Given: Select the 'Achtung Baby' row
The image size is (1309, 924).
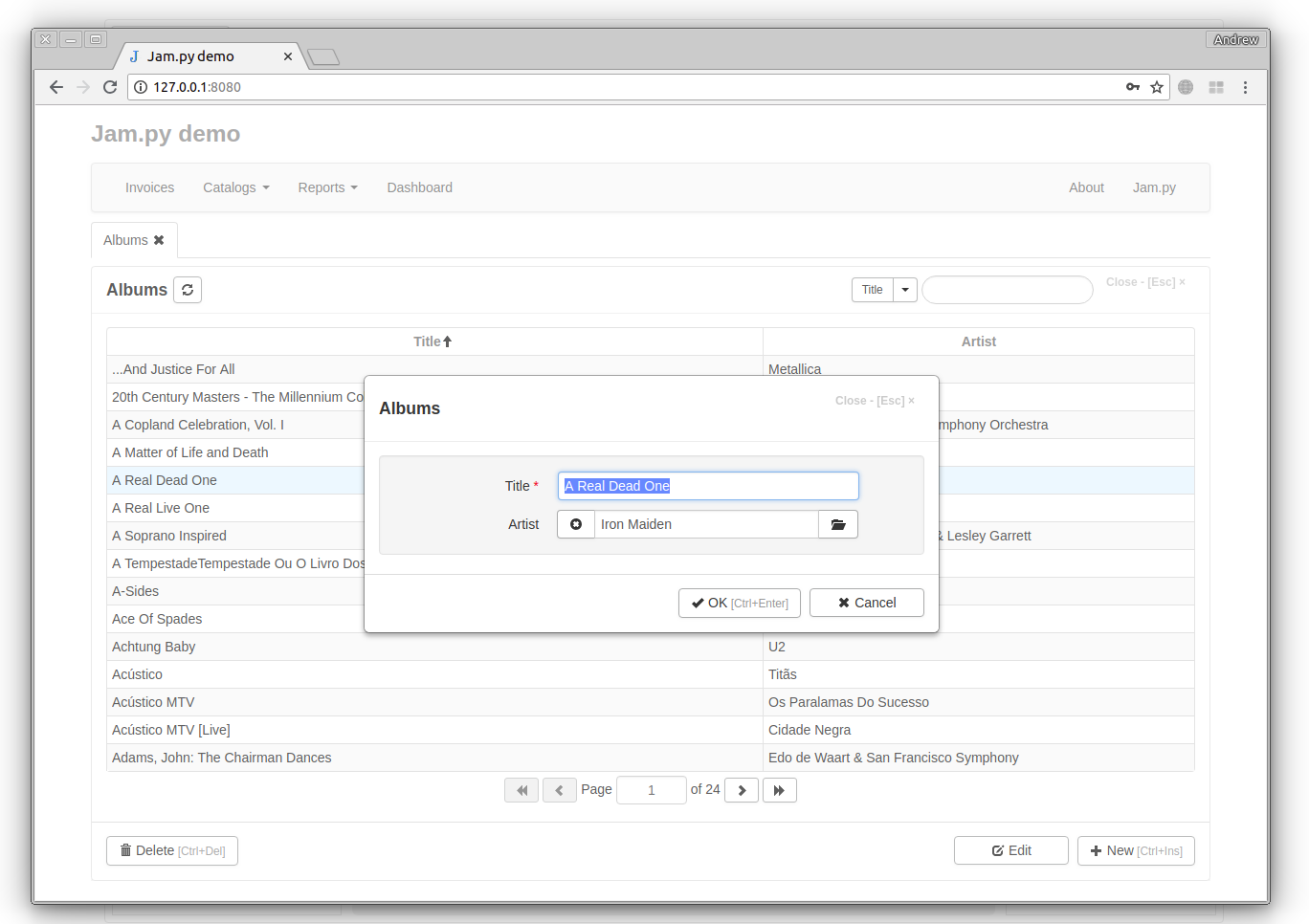Looking at the screenshot, I should coord(651,647).
